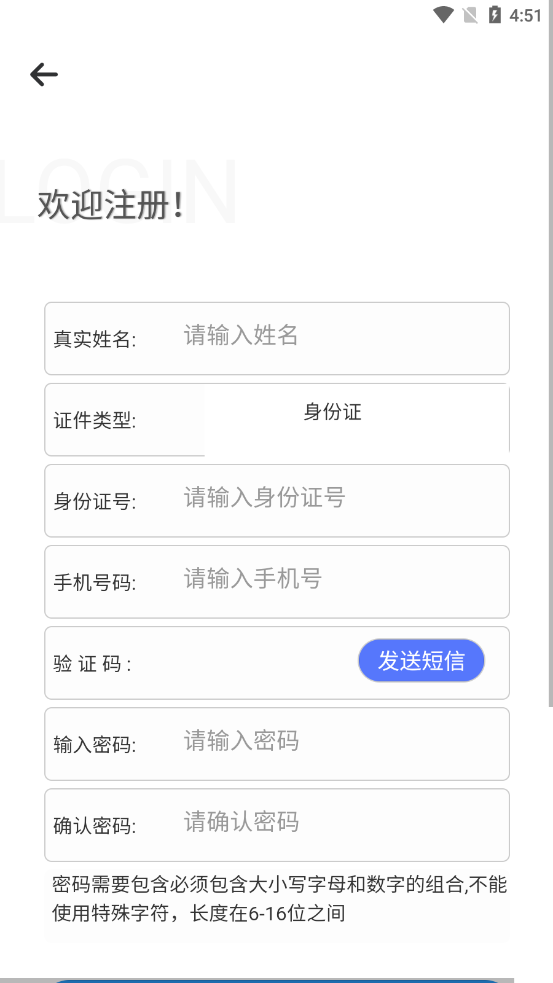Image resolution: width=553 pixels, height=983 pixels.
Task: Click the 手机号码 label
Action: coord(95,583)
